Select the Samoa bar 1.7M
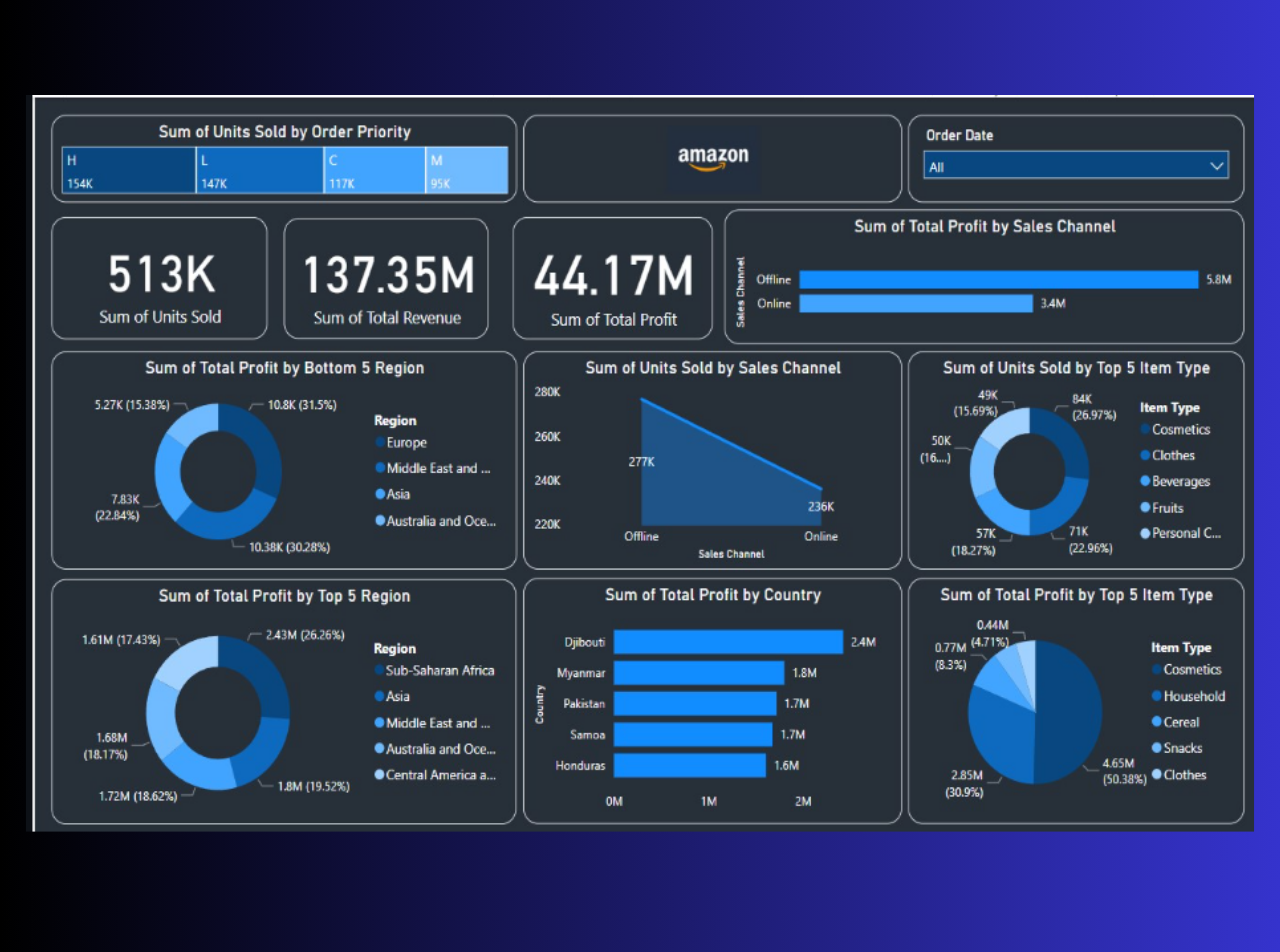 tap(693, 734)
